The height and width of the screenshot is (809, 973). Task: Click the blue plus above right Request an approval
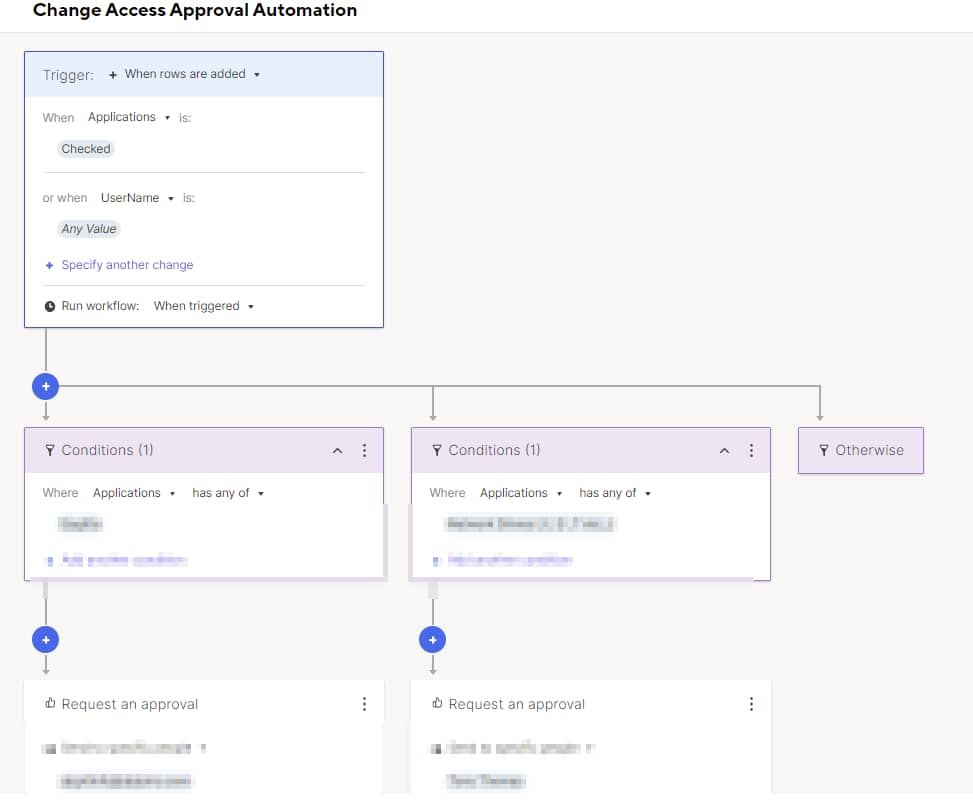click(432, 639)
